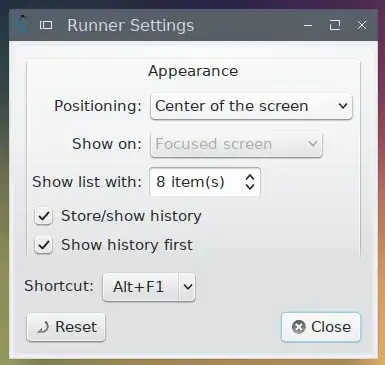Click the Alt+F1 shortcut button
Viewport: 385px width, 365px height.
point(141,287)
